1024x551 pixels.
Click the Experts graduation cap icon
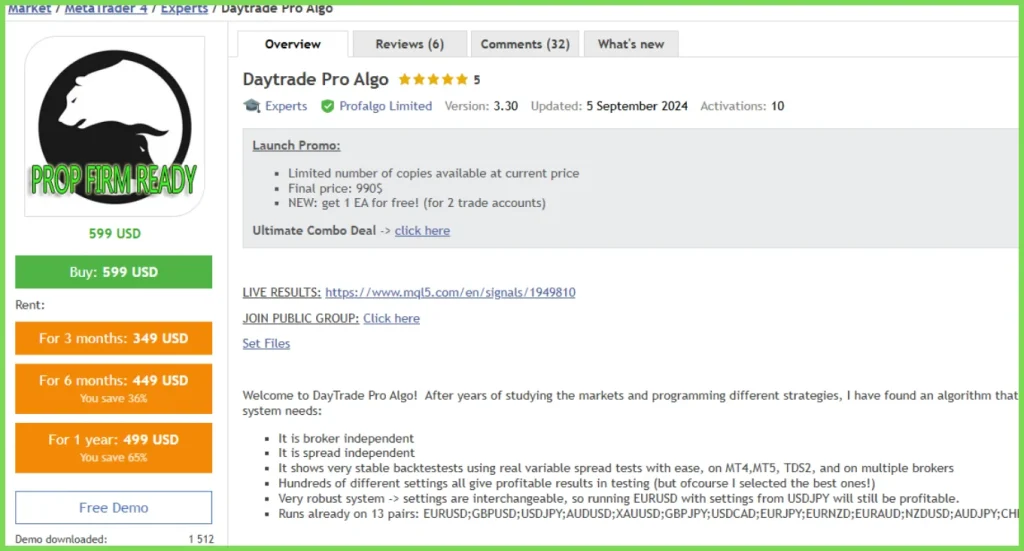coord(252,106)
